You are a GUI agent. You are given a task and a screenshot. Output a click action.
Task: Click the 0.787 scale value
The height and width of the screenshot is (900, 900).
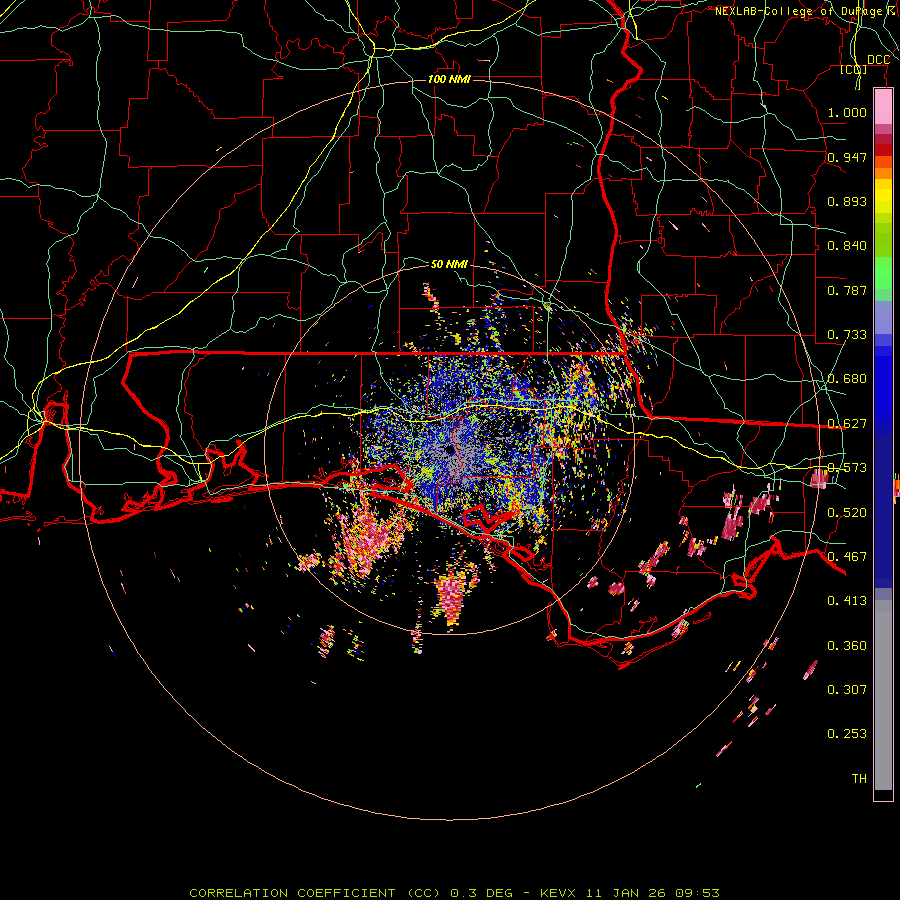pos(847,290)
